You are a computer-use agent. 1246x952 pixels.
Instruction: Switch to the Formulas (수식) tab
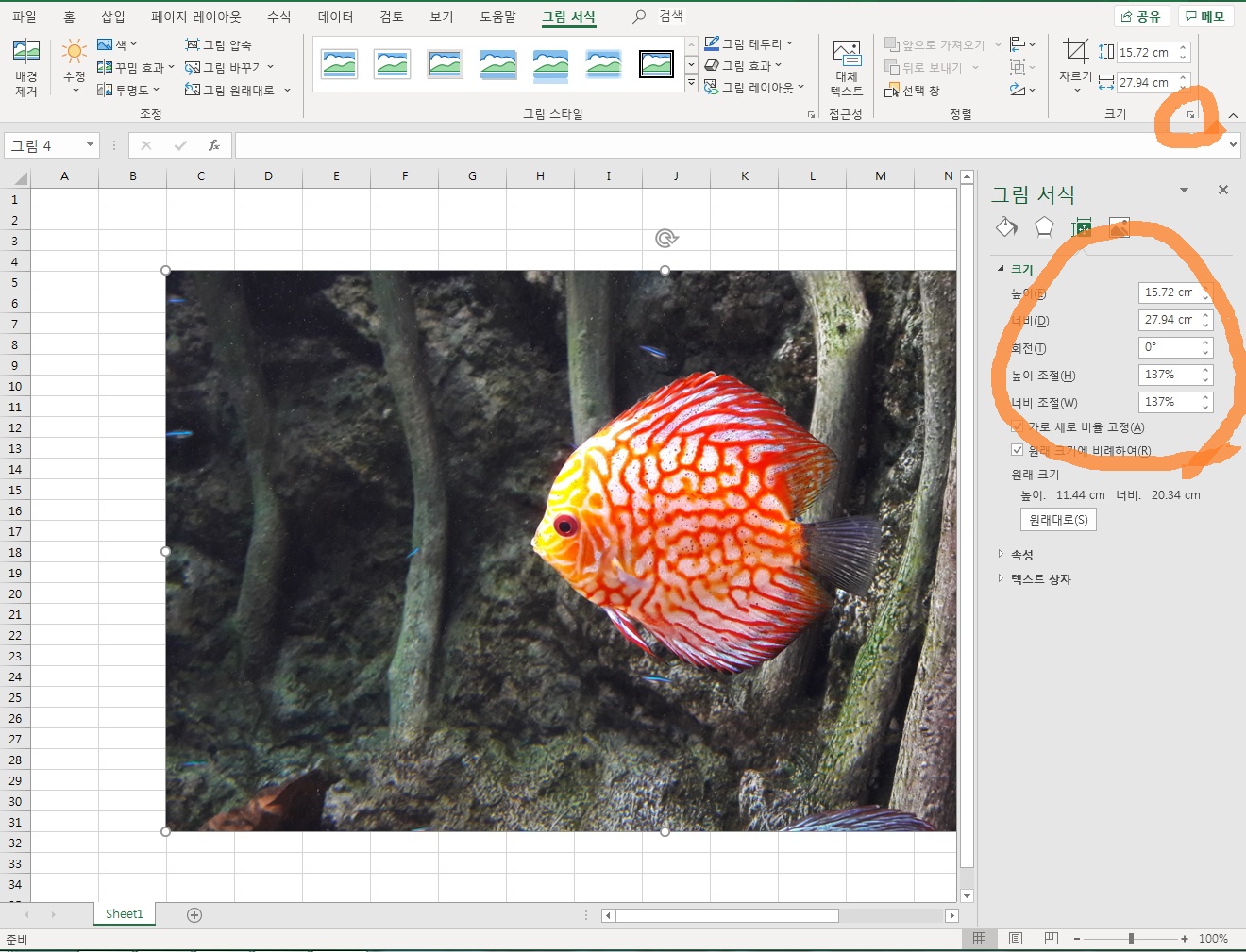point(278,16)
